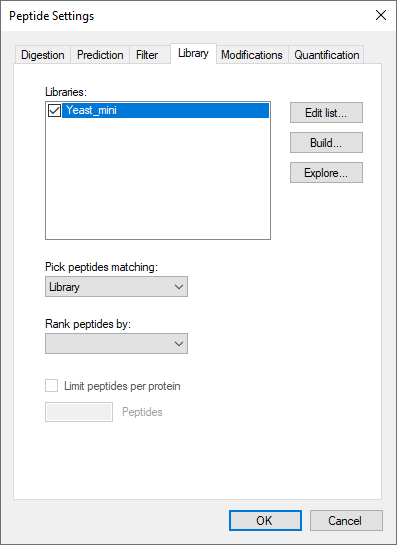Confirm settings with the OK button

(x=265, y=520)
